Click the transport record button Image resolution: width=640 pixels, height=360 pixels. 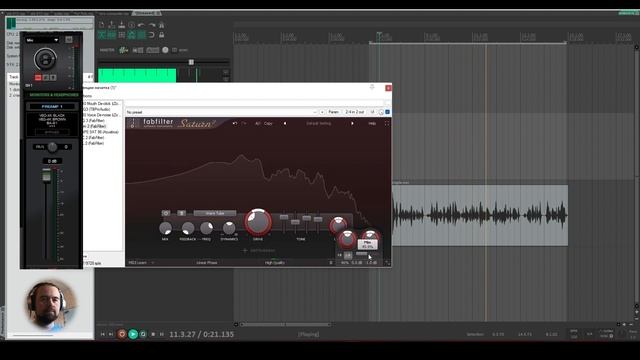pyautogui.click(x=122, y=334)
